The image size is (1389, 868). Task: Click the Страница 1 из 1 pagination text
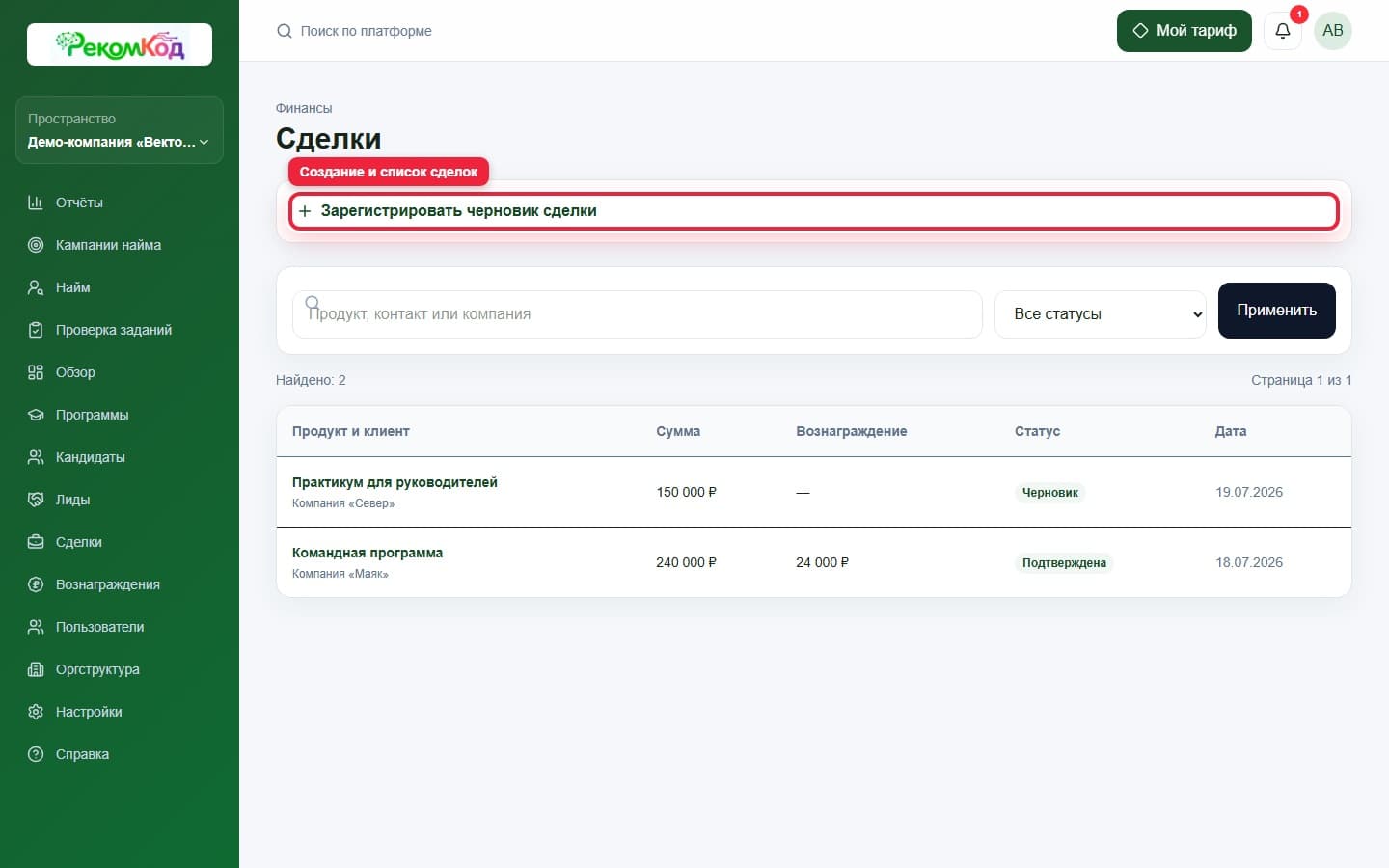[x=1301, y=380]
